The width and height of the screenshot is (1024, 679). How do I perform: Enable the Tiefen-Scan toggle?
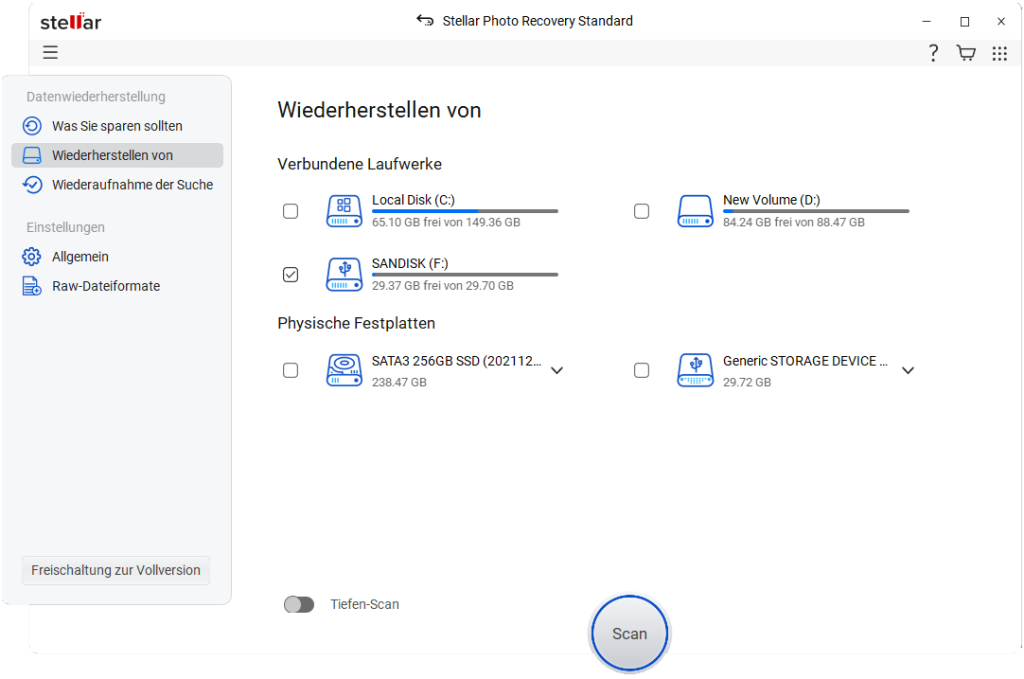(x=299, y=604)
